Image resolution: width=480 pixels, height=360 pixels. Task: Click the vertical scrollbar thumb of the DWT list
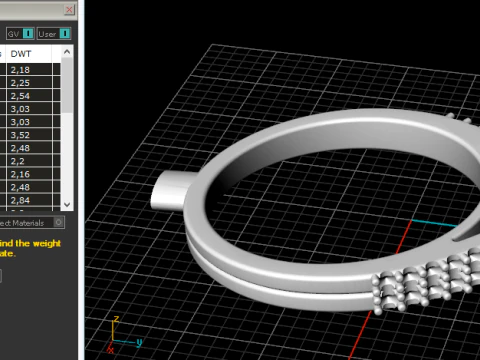(67, 85)
